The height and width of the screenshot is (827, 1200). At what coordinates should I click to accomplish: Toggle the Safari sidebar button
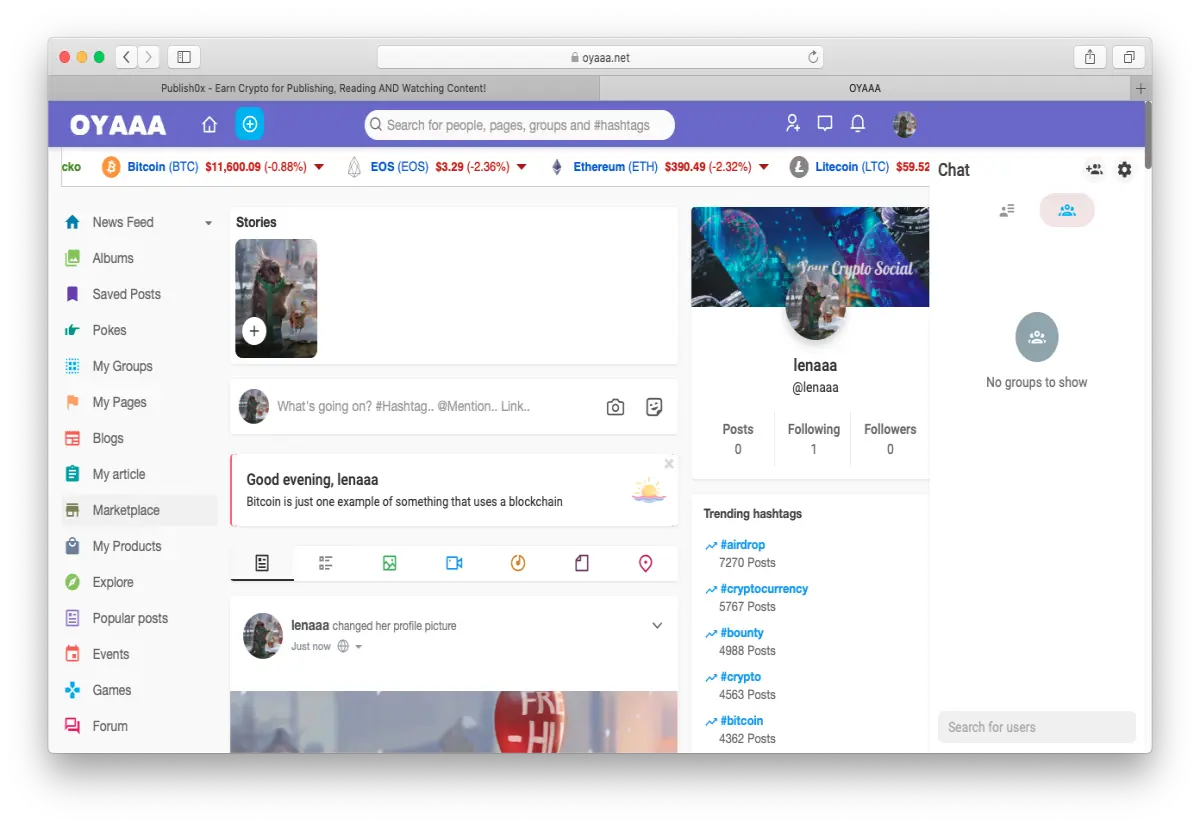(x=185, y=57)
